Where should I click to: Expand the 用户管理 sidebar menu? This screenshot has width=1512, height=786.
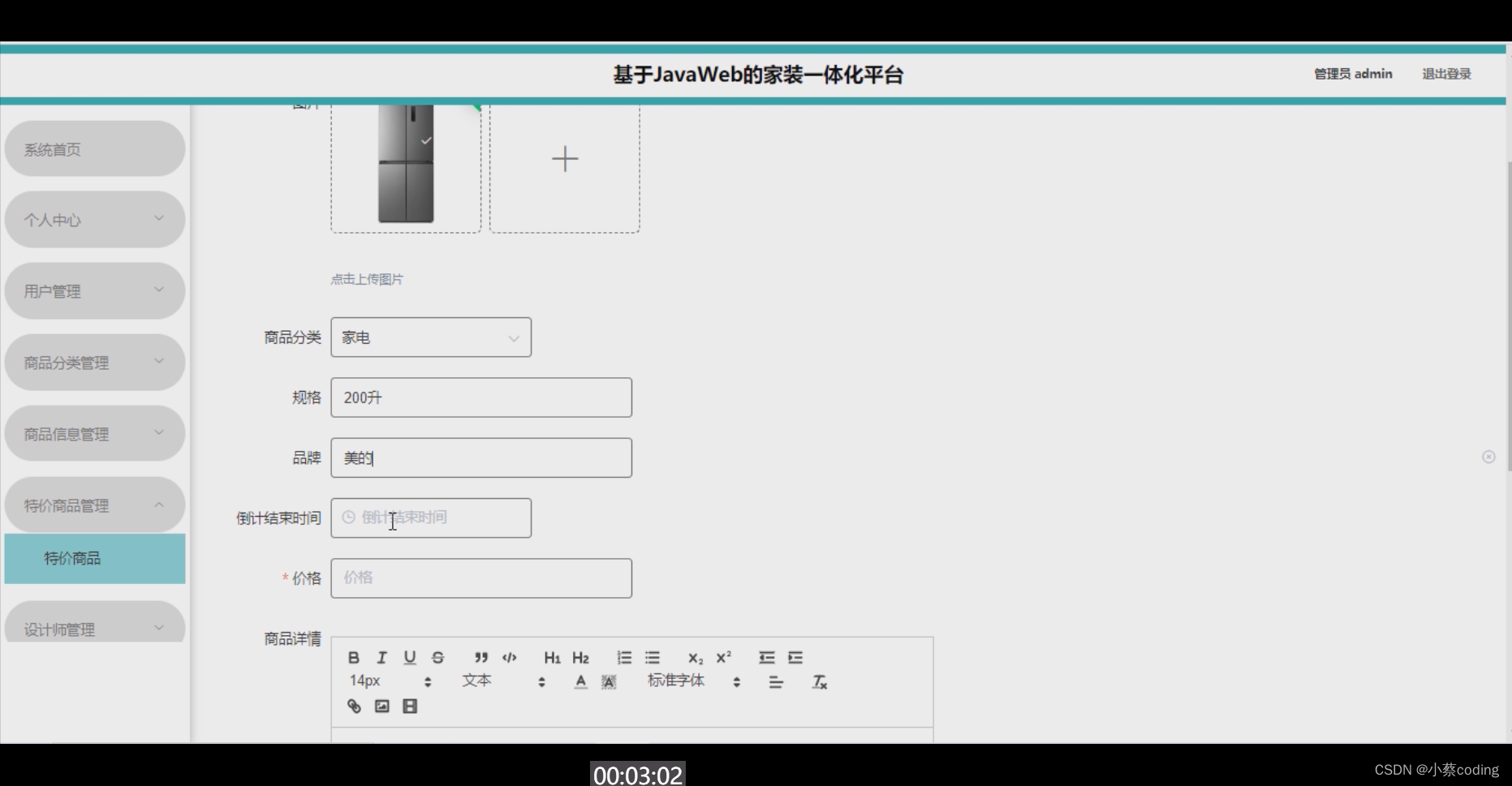click(95, 291)
